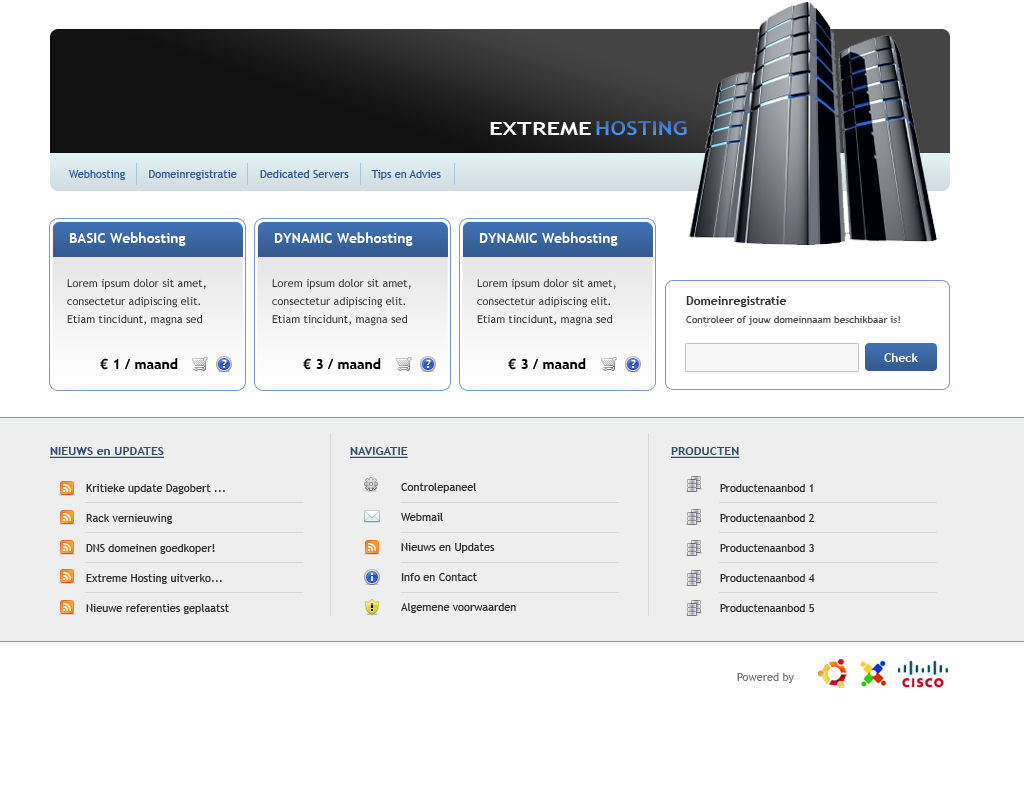Viewport: 1024px width, 800px height.
Task: Click server icon beside Productenaanbod 3
Action: pos(694,547)
